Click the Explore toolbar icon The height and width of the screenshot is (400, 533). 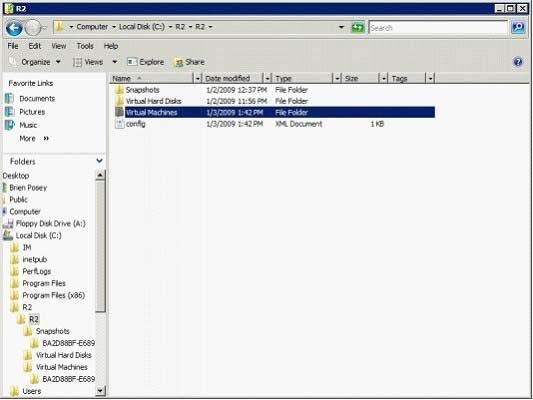[132, 62]
